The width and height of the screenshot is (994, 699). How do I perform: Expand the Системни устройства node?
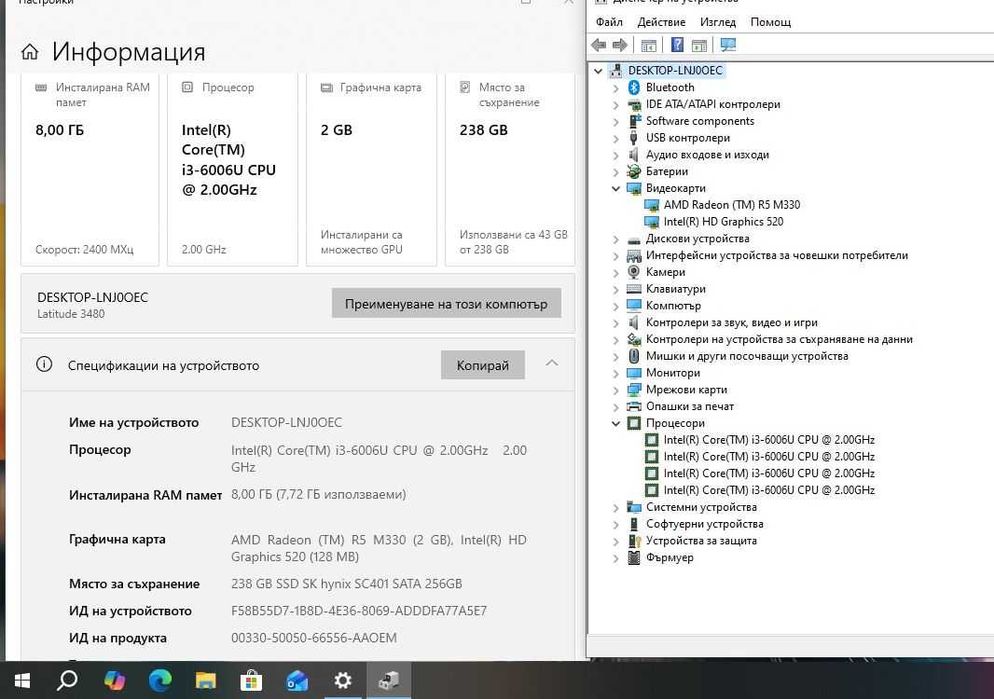(x=616, y=508)
